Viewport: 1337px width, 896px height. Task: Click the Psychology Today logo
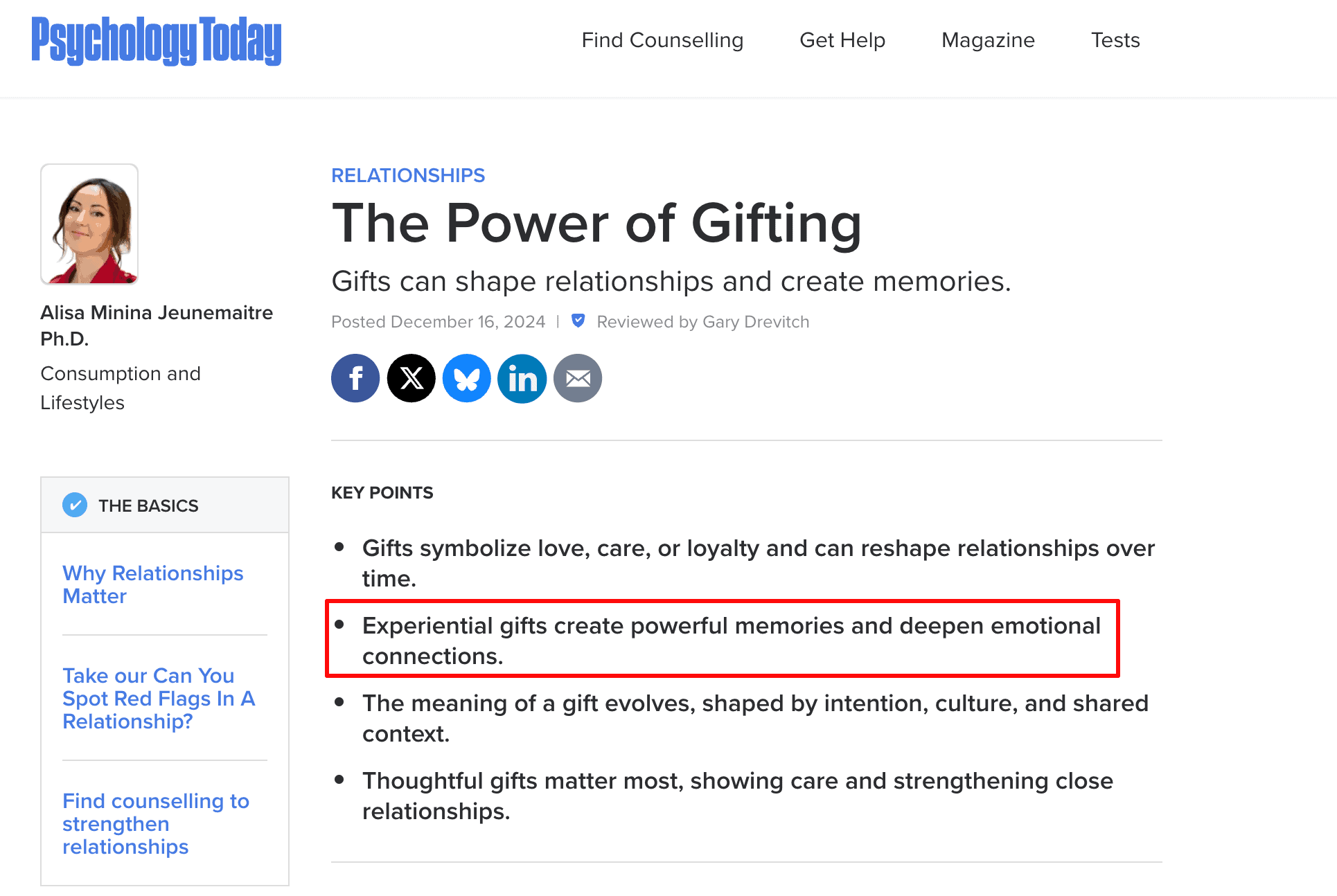tap(157, 41)
